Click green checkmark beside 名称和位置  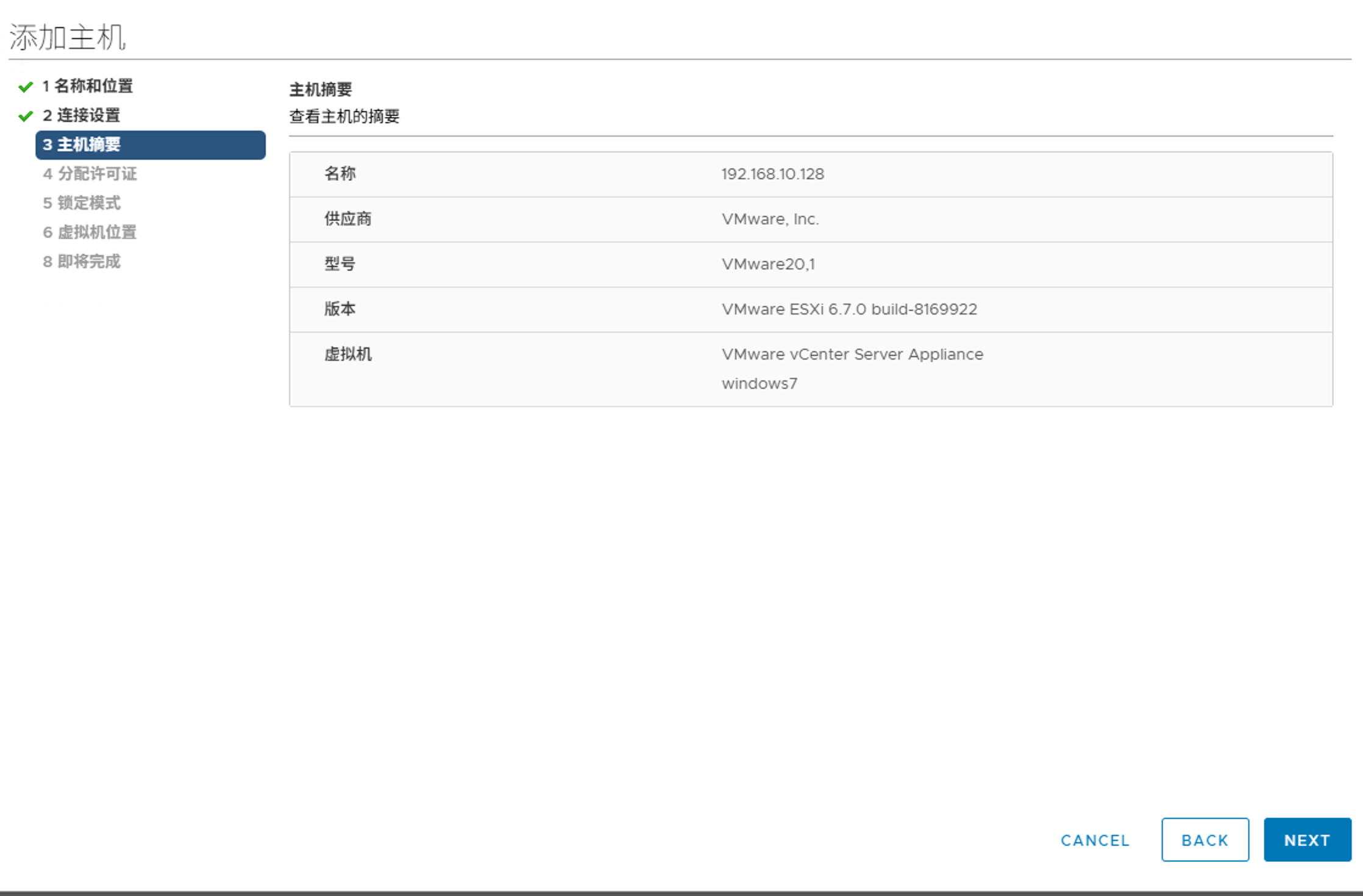click(26, 87)
